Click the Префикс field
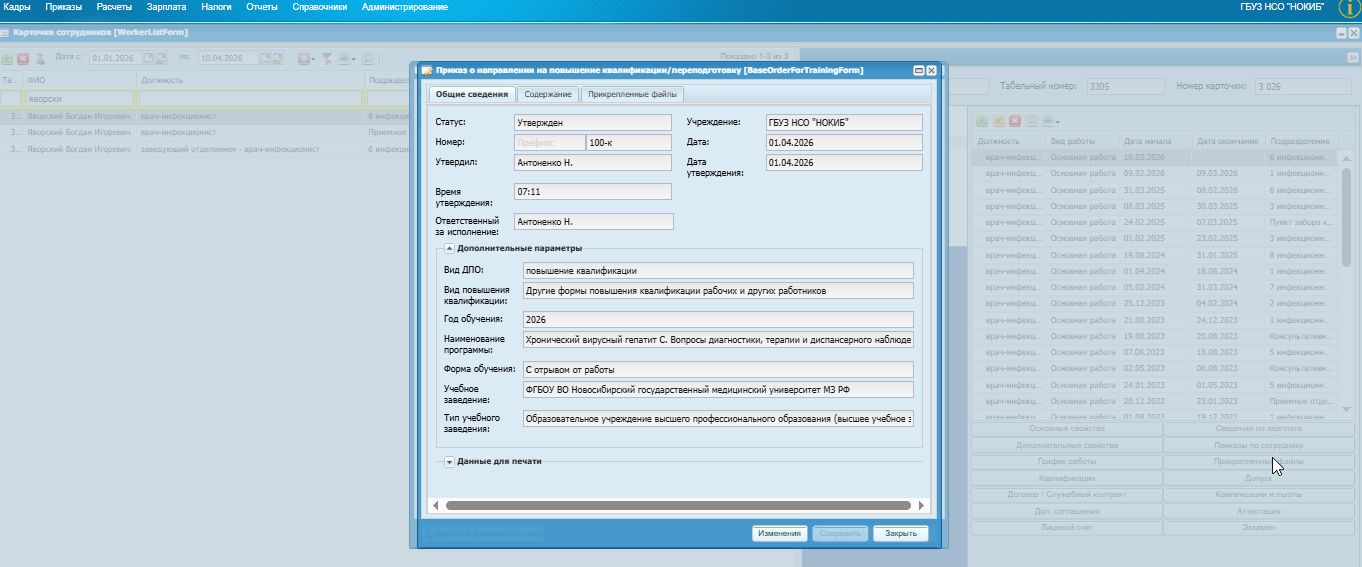This screenshot has height=567, width=1362. pos(549,143)
